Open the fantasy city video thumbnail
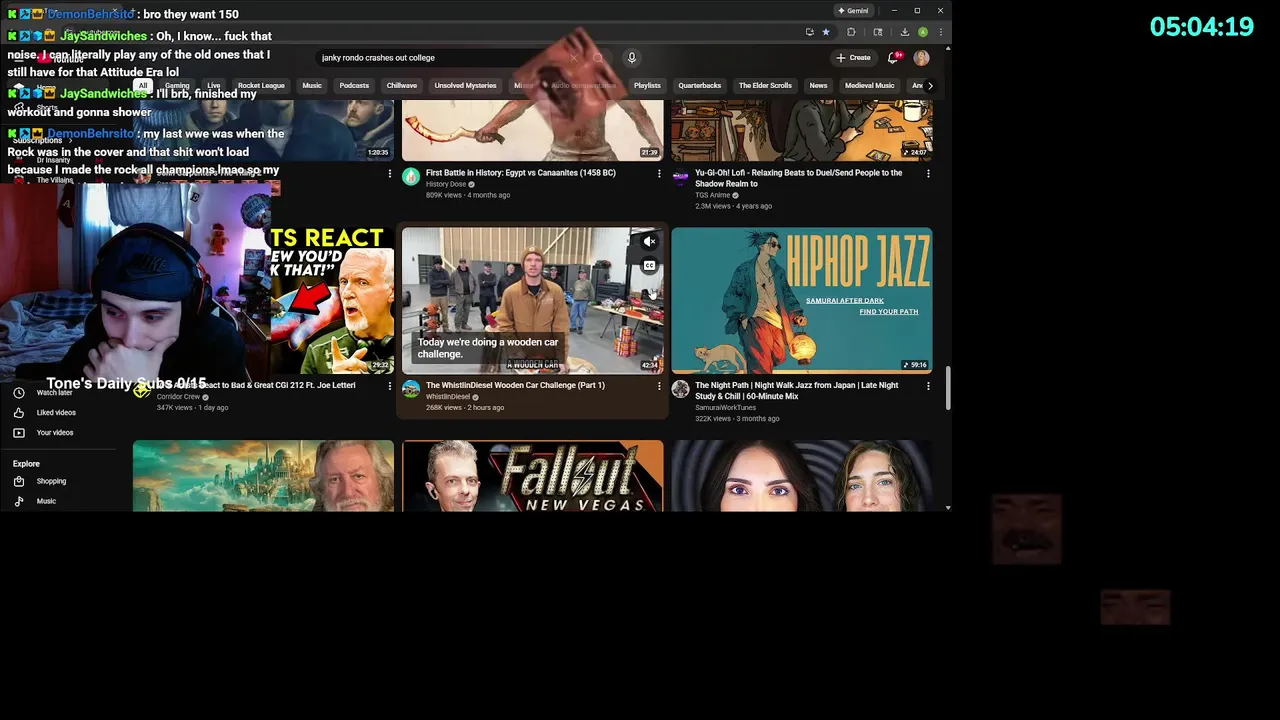The width and height of the screenshot is (1280, 720). 263,476
